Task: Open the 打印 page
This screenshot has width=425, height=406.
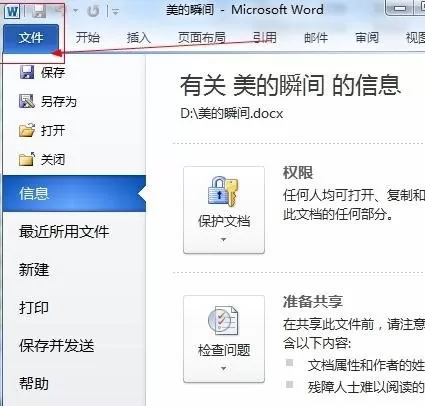Action: point(34,307)
